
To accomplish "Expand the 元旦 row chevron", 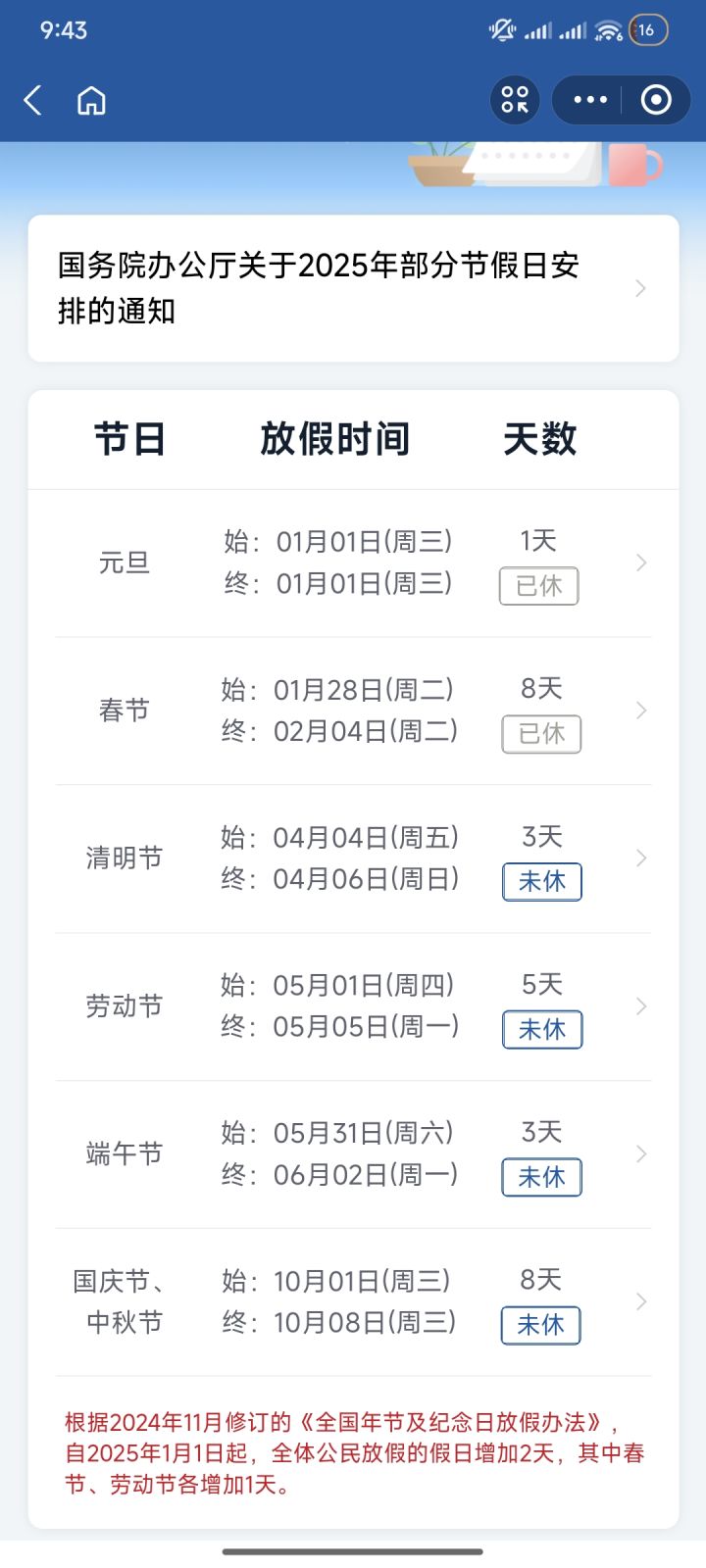I will point(641,563).
